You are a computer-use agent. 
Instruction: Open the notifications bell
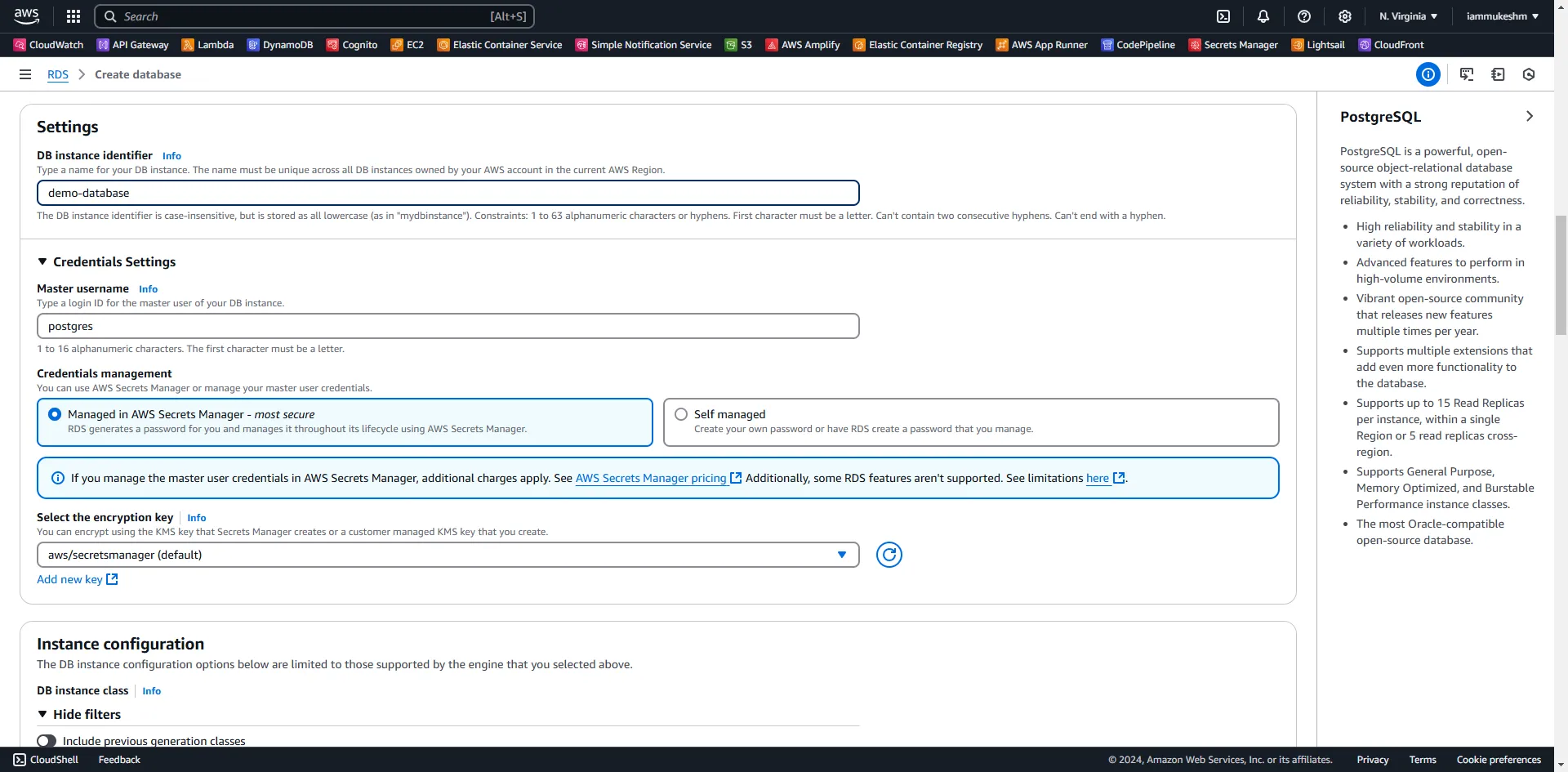click(x=1263, y=16)
